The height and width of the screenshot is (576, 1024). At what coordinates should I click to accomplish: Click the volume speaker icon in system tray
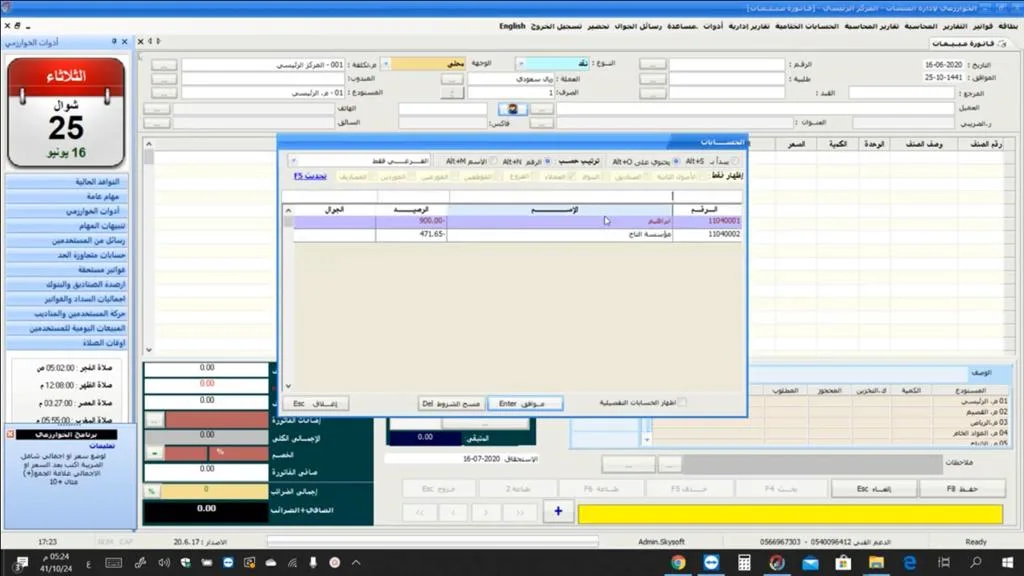pyautogui.click(x=164, y=562)
